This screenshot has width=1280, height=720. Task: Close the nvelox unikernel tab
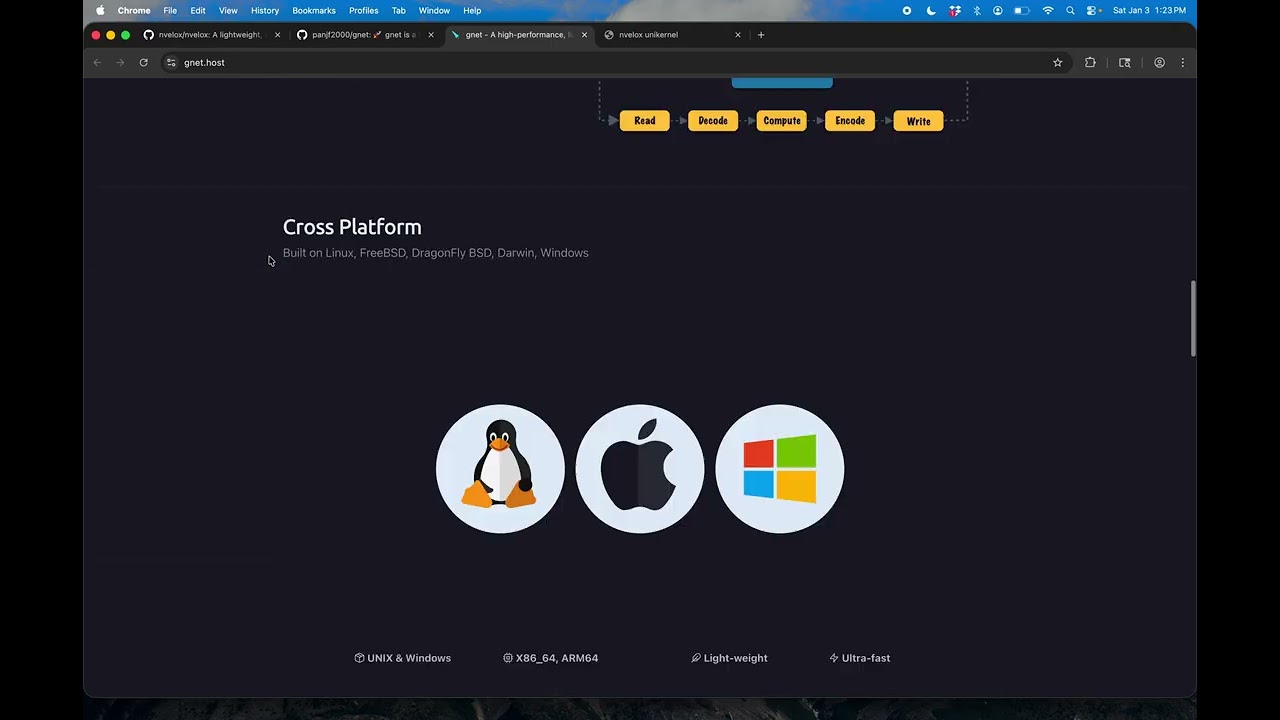738,35
